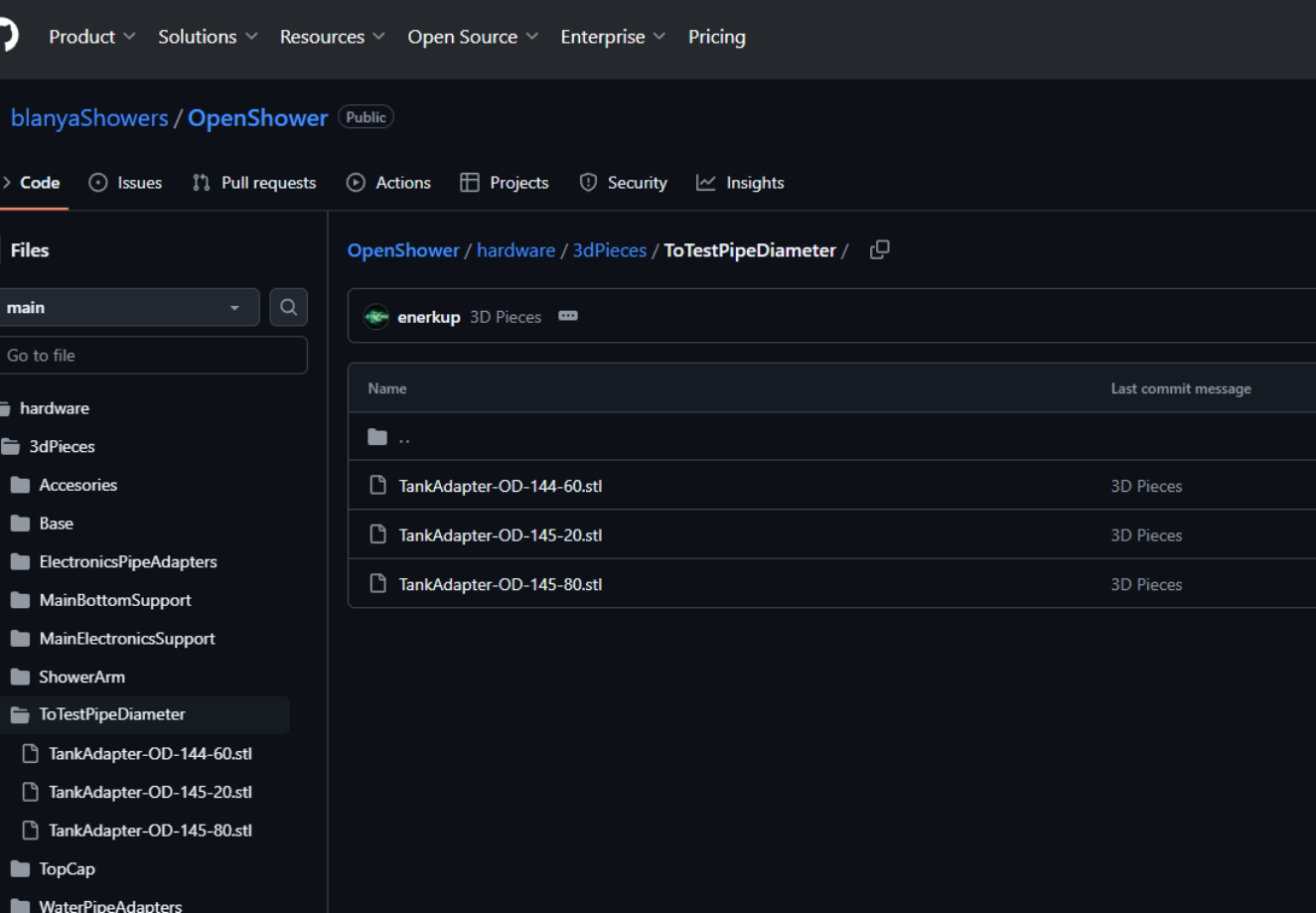Image resolution: width=1316 pixels, height=913 pixels.
Task: Open the WaterPipeAdapters tree folder
Action: (110, 905)
